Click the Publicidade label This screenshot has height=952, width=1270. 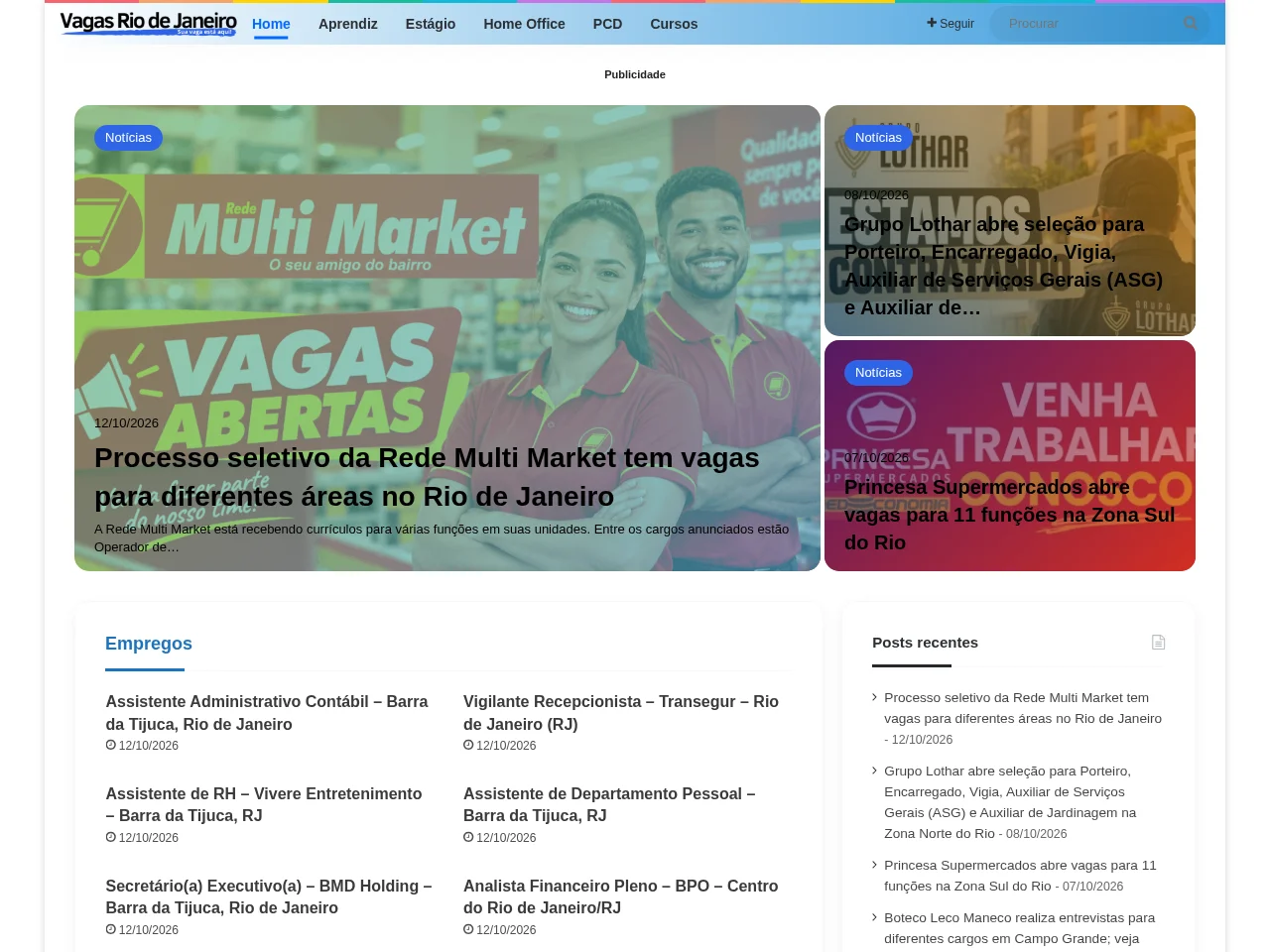point(635,74)
